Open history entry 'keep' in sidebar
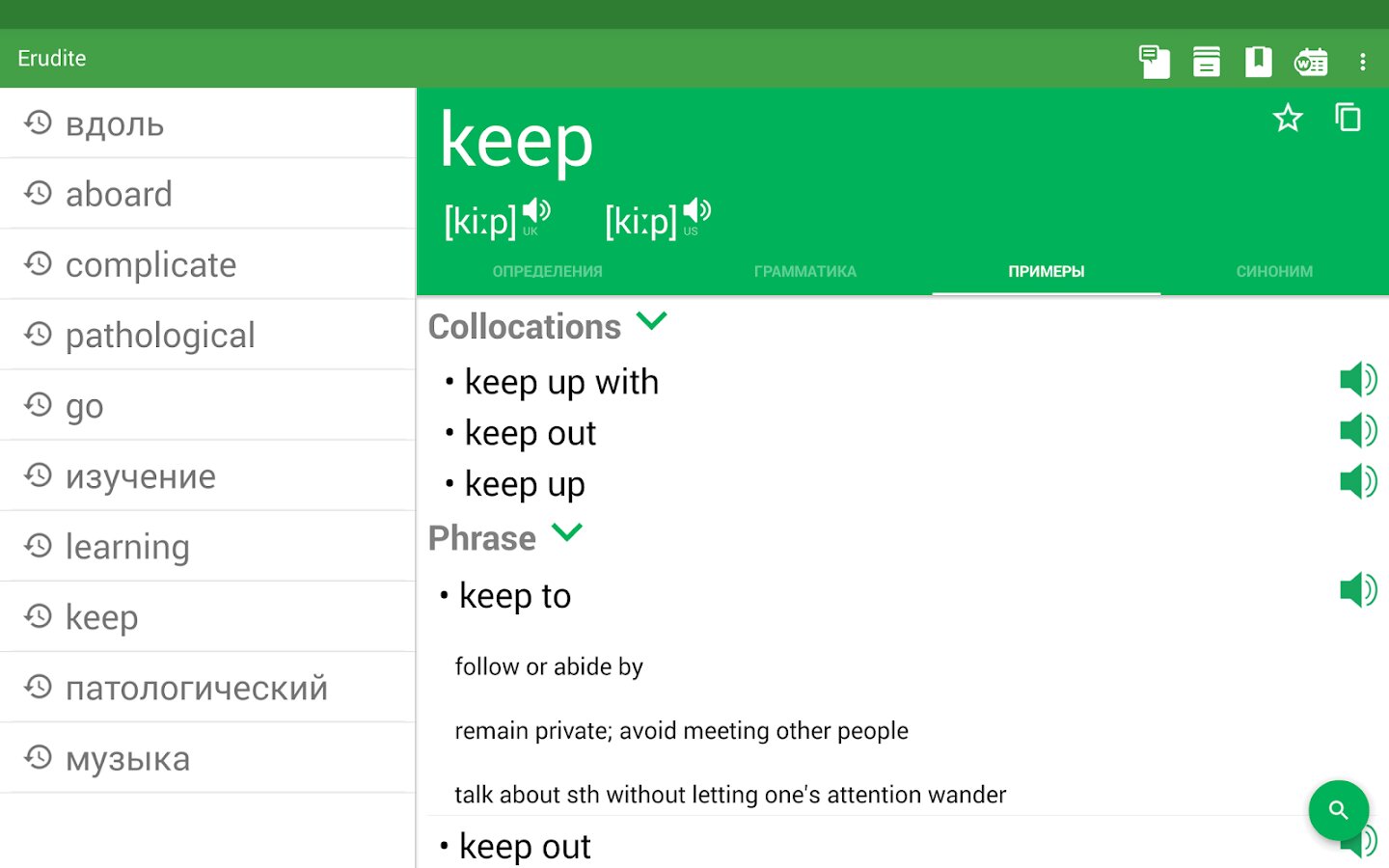The image size is (1389, 868). tap(207, 616)
